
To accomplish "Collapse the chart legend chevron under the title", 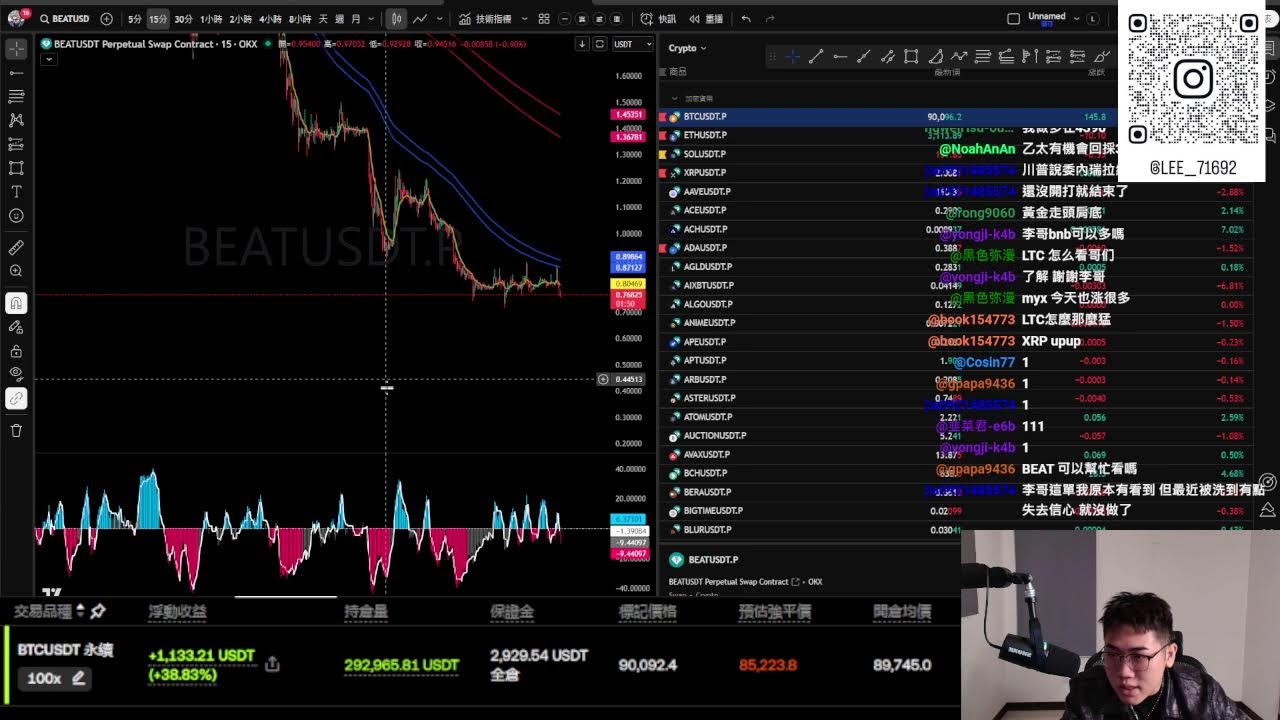I will click(x=49, y=60).
